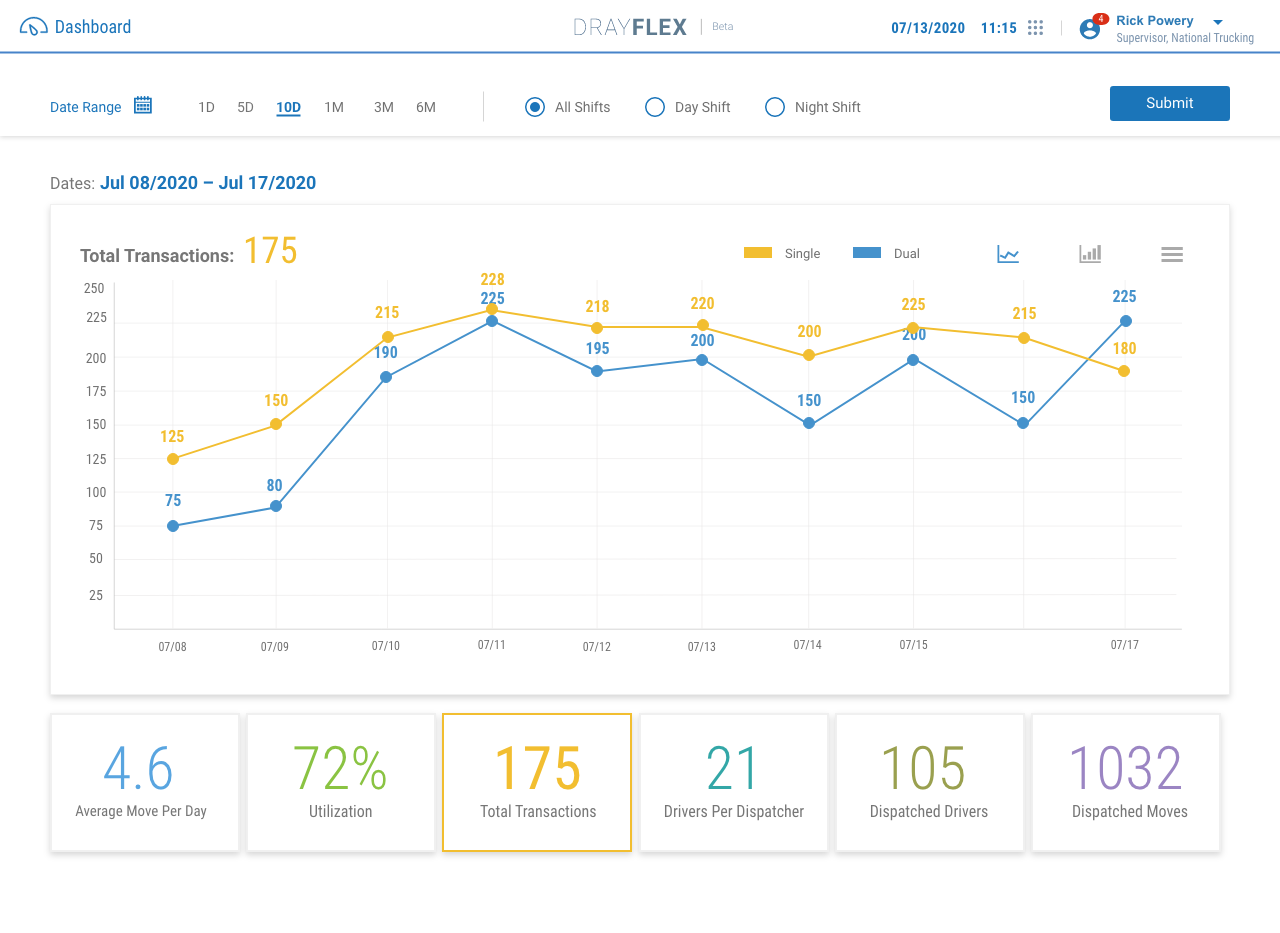Viewport: 1280px width, 933px height.
Task: Choose the 6M date range option
Action: (426, 107)
